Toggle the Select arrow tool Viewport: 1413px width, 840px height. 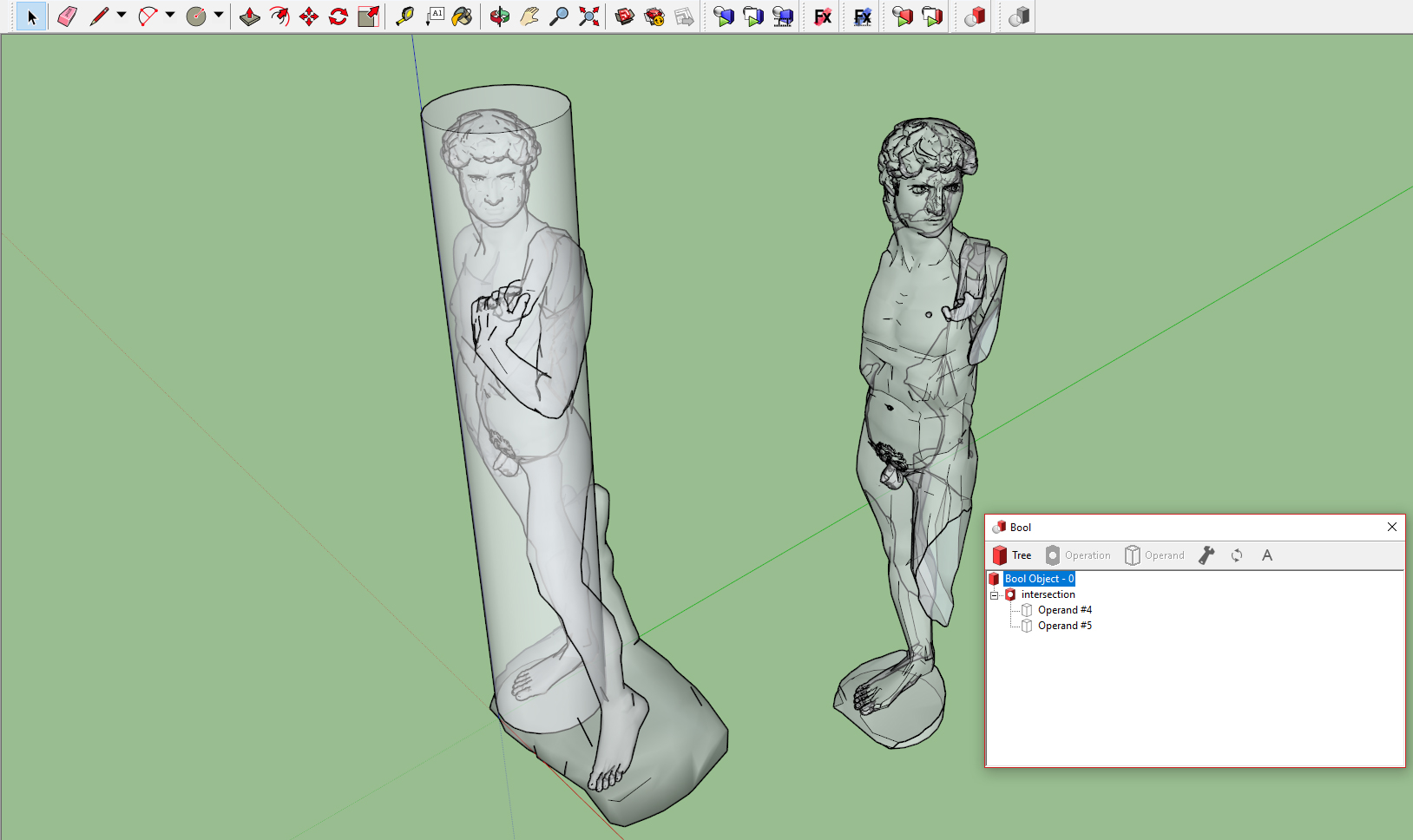point(31,16)
